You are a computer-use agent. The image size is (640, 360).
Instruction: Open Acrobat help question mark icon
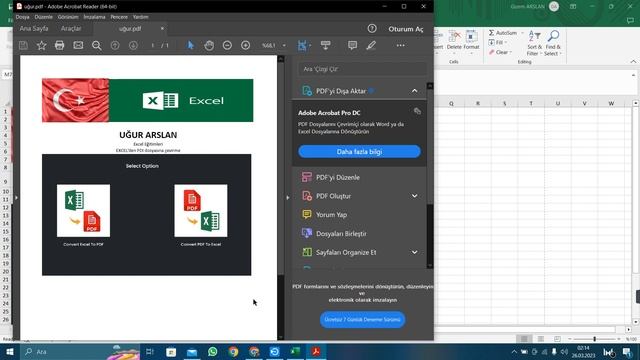[372, 29]
